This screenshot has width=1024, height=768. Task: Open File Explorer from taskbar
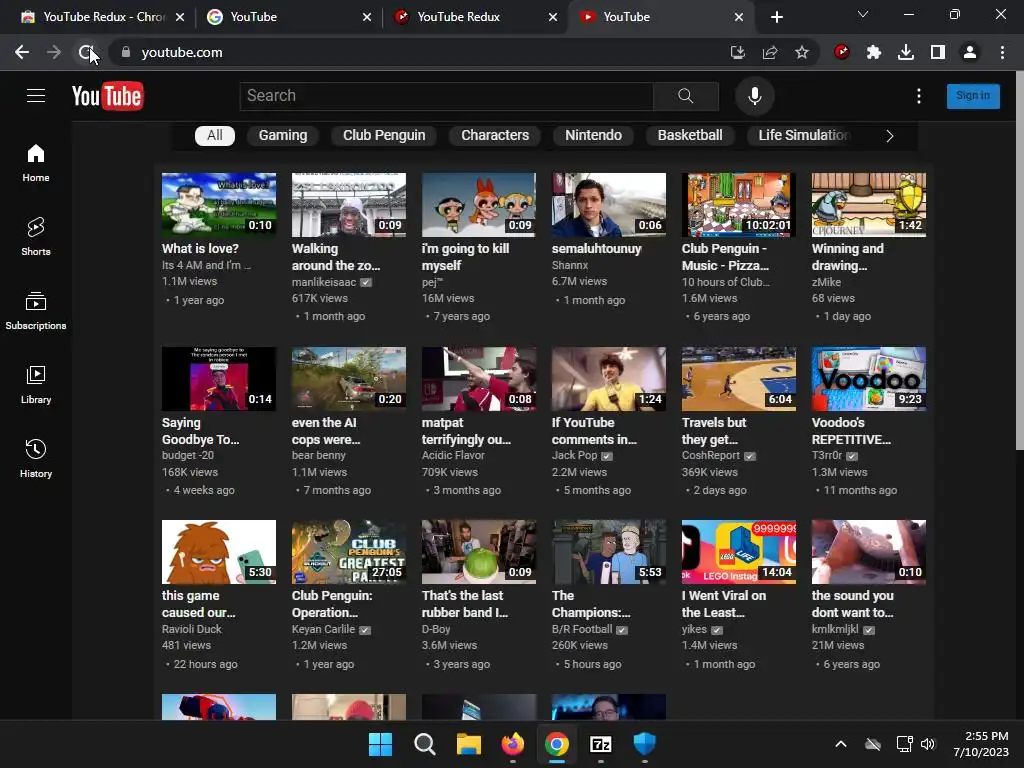(x=468, y=744)
